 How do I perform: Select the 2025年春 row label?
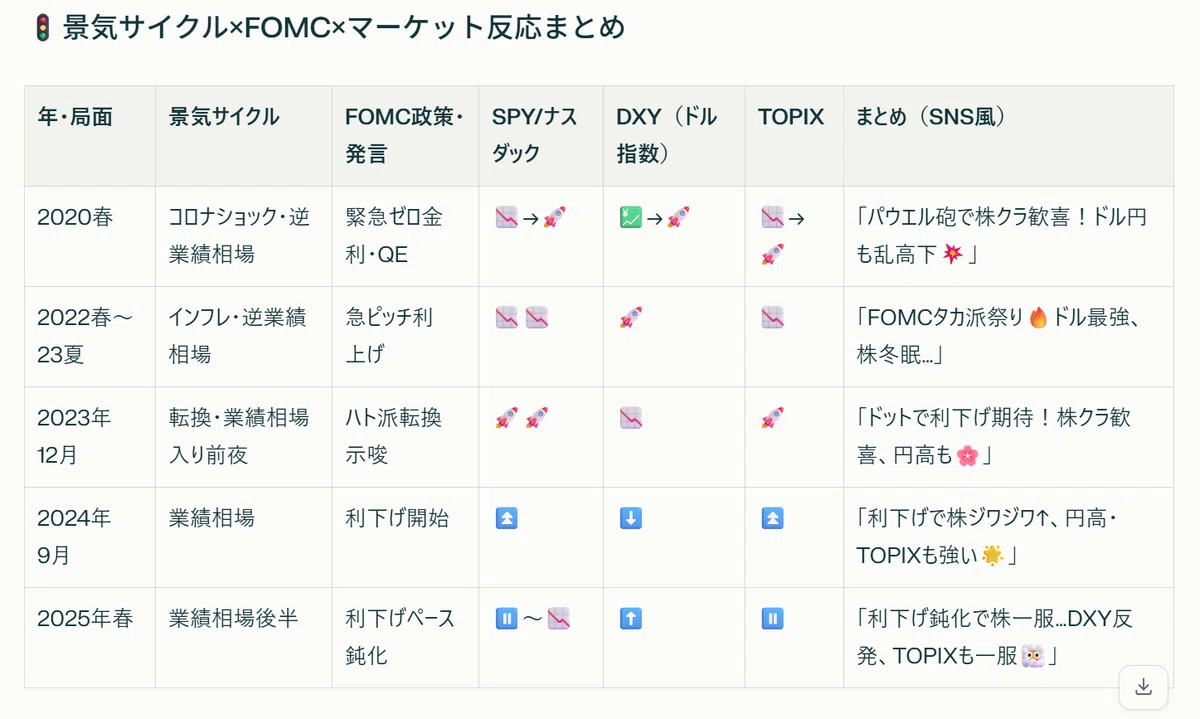point(85,618)
